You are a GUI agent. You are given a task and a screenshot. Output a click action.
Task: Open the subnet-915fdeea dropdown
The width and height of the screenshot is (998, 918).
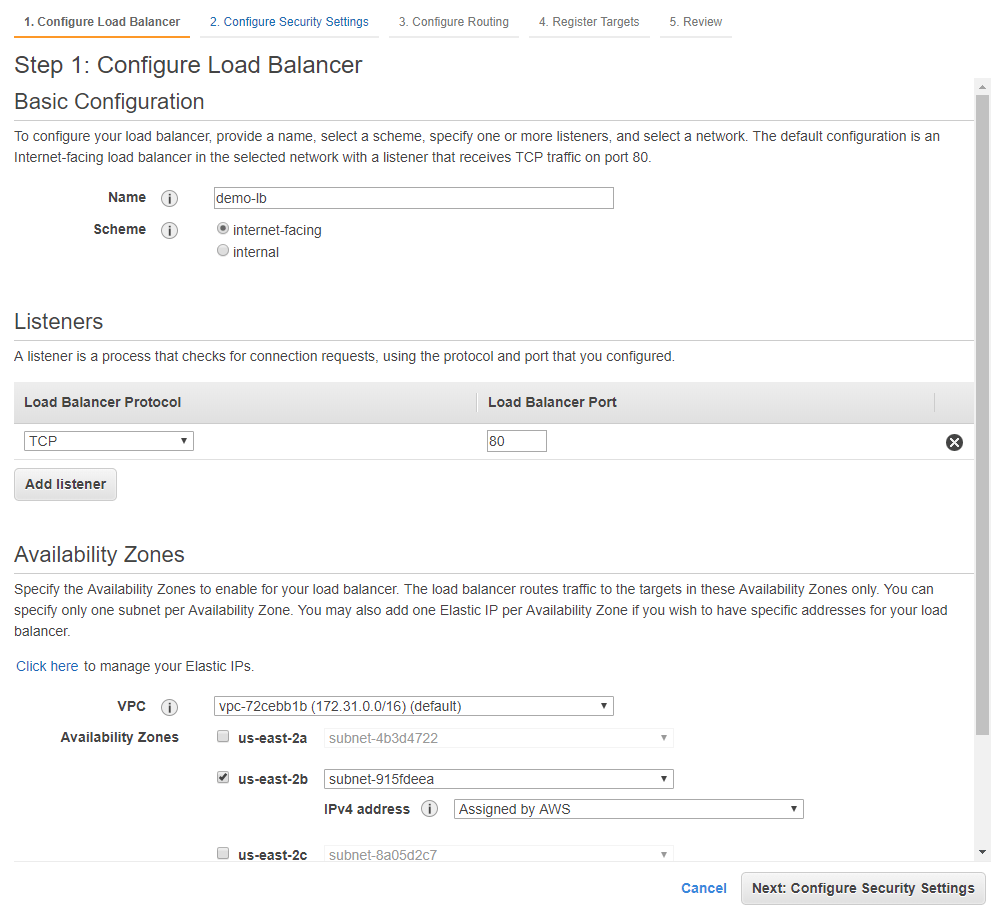498,778
